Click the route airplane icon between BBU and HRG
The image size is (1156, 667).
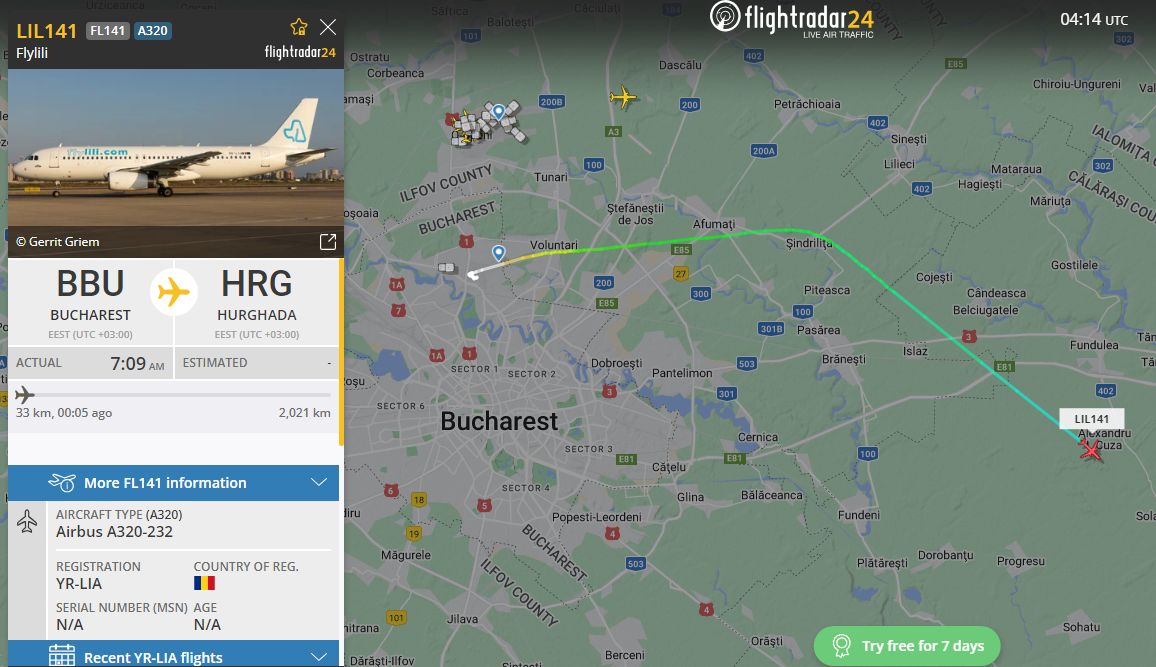coord(174,292)
